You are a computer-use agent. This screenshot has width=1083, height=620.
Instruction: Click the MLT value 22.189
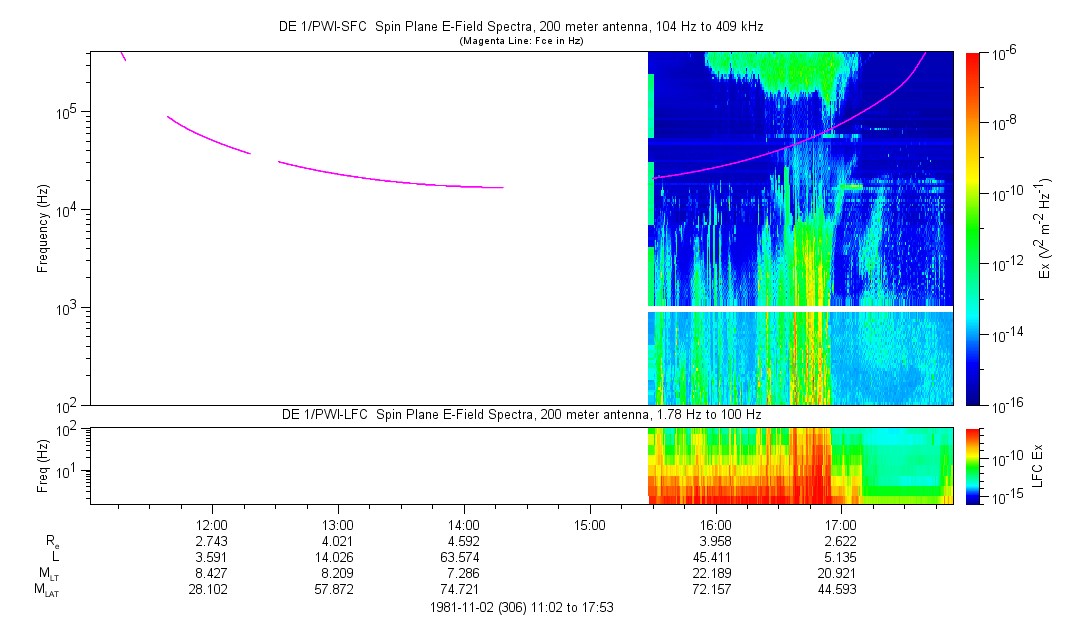716,573
